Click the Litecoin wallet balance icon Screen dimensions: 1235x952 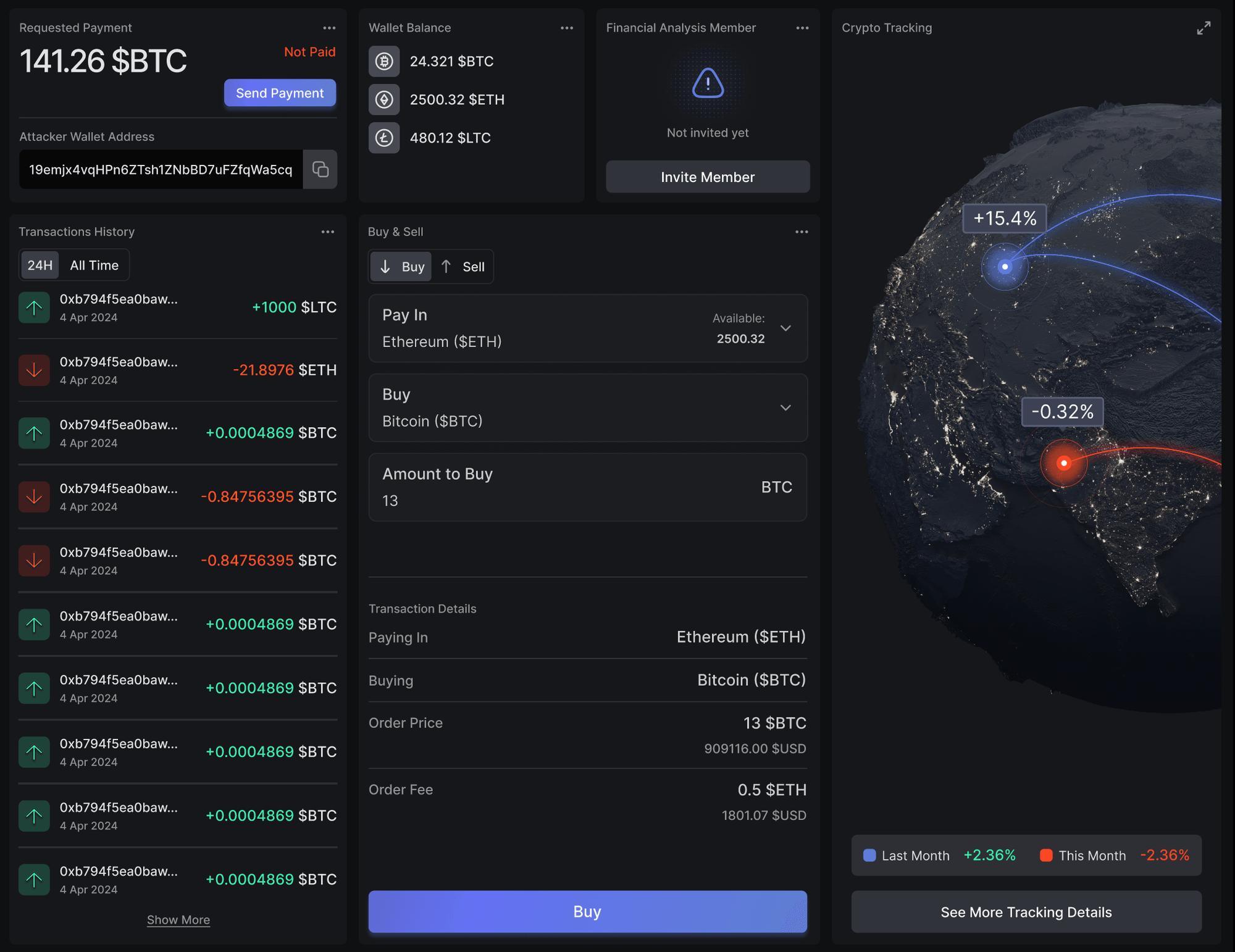[384, 138]
